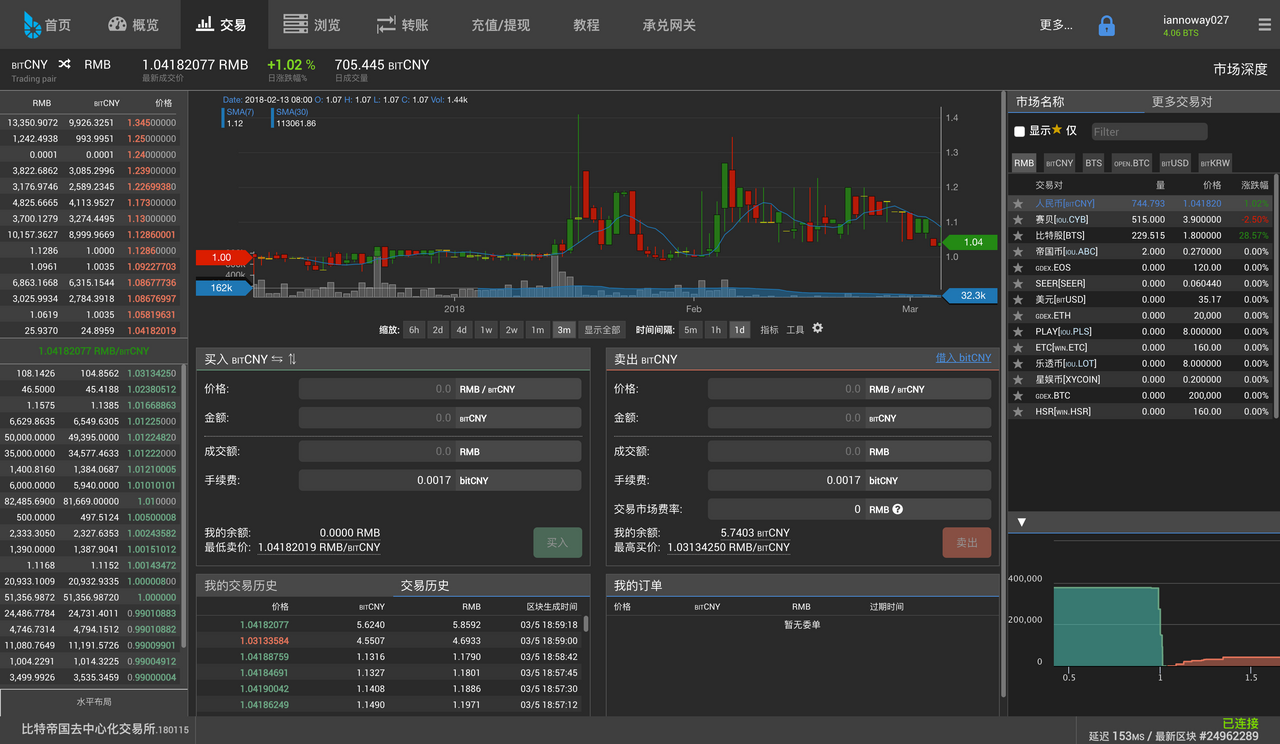
Task: Click the blue SMA(7) legend color swatch
Action: 225,112
